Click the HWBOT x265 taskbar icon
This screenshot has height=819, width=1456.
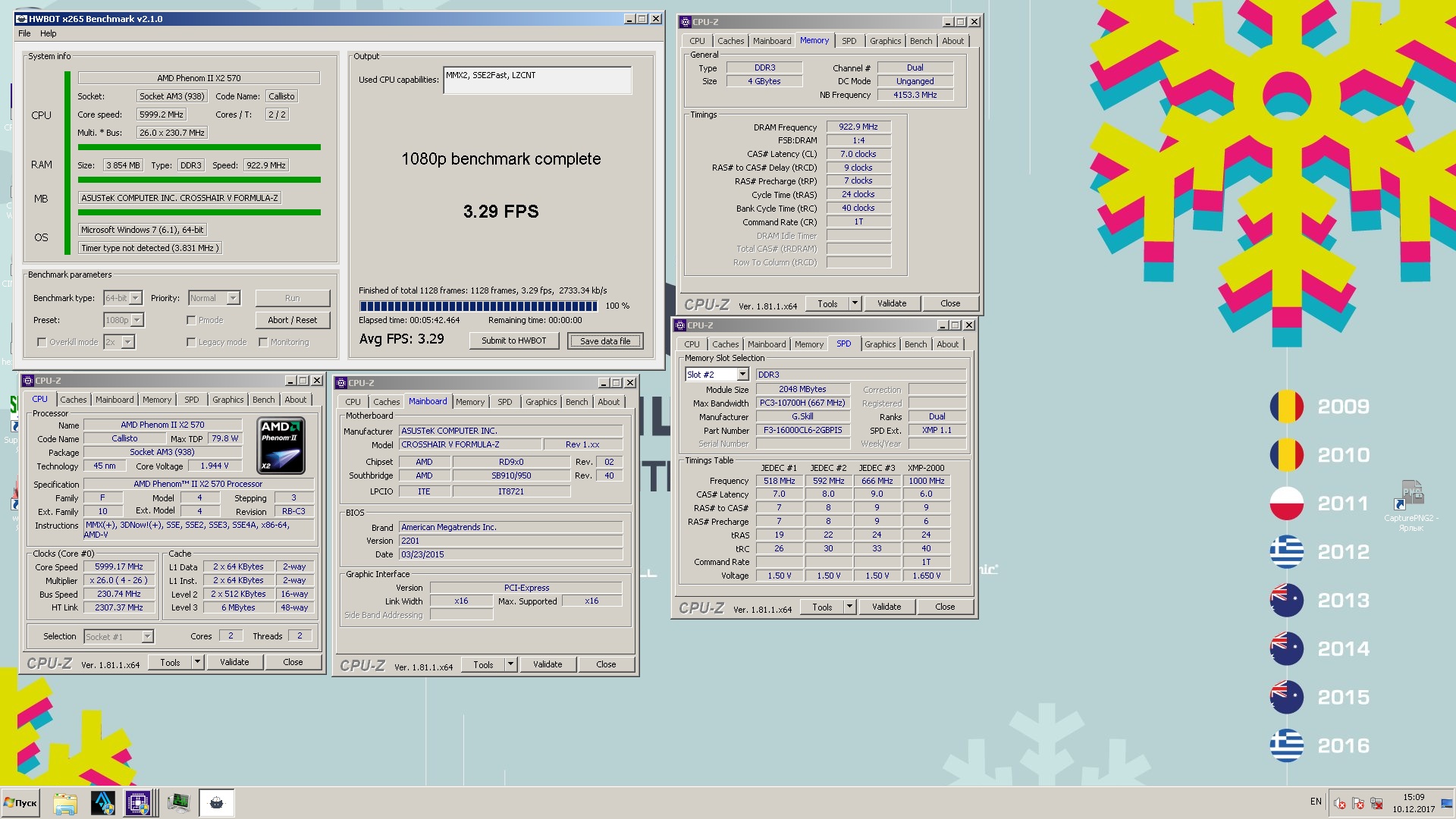pos(216,803)
